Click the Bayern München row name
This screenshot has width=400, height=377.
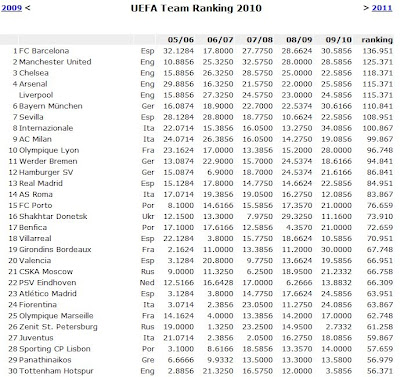point(51,106)
